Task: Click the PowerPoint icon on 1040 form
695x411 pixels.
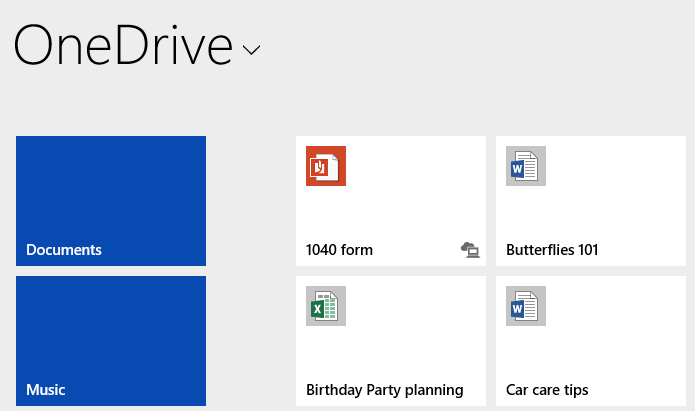Action: (x=325, y=166)
